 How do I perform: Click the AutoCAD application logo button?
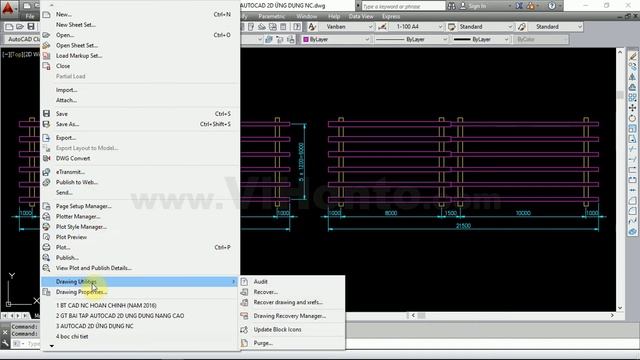[8, 9]
